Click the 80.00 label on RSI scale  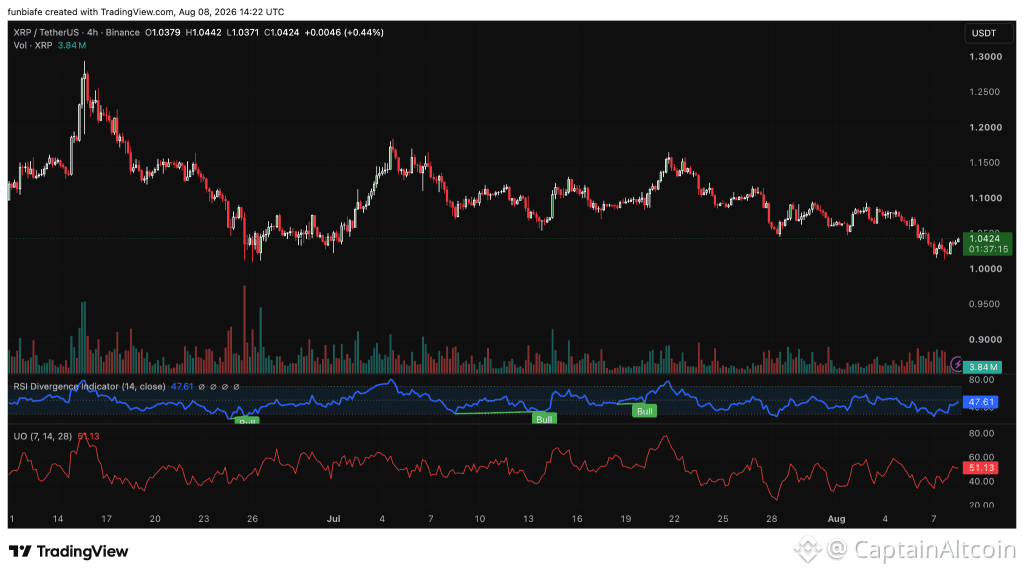(x=982, y=379)
